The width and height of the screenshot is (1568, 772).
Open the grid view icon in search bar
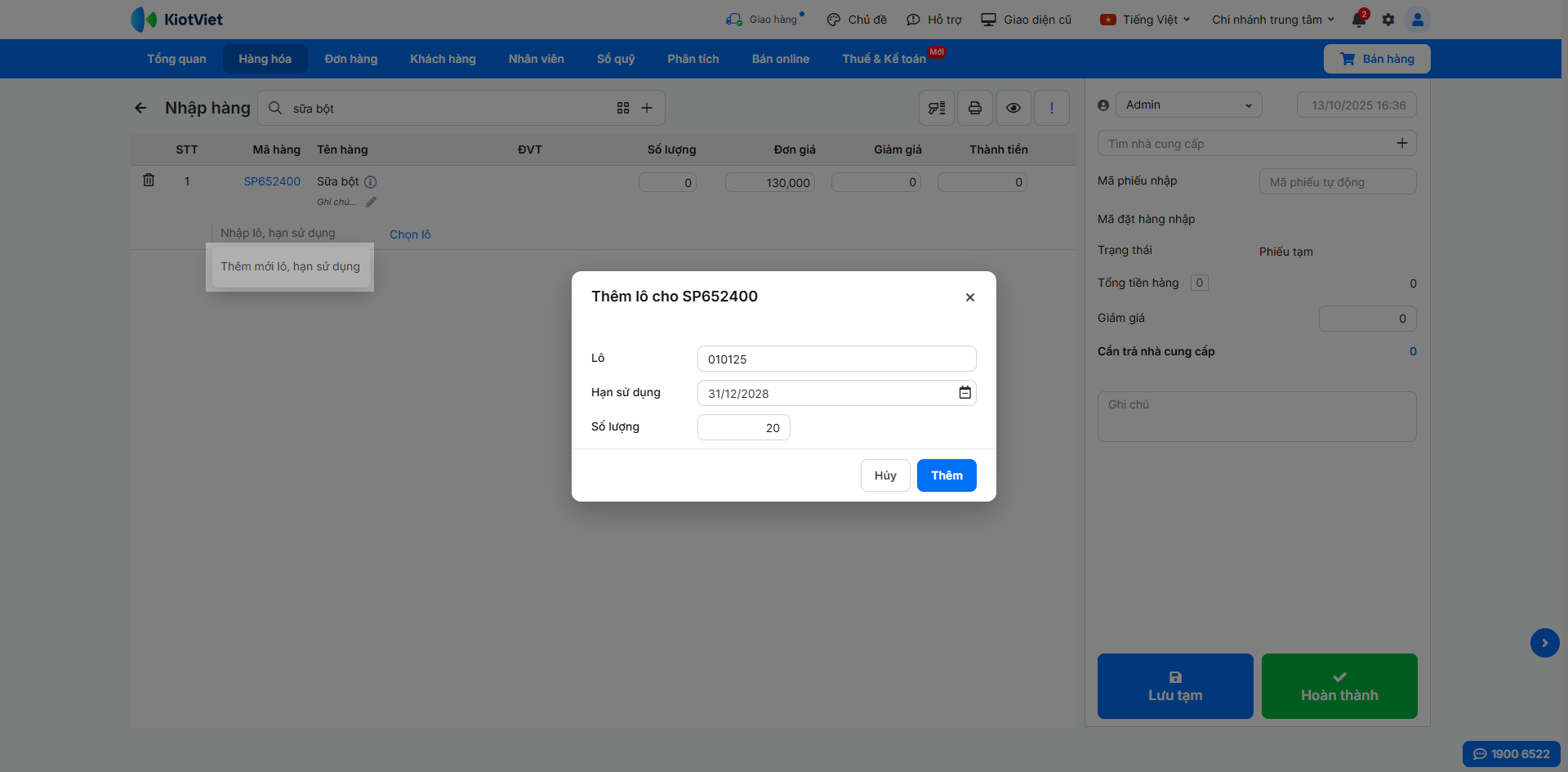click(623, 108)
